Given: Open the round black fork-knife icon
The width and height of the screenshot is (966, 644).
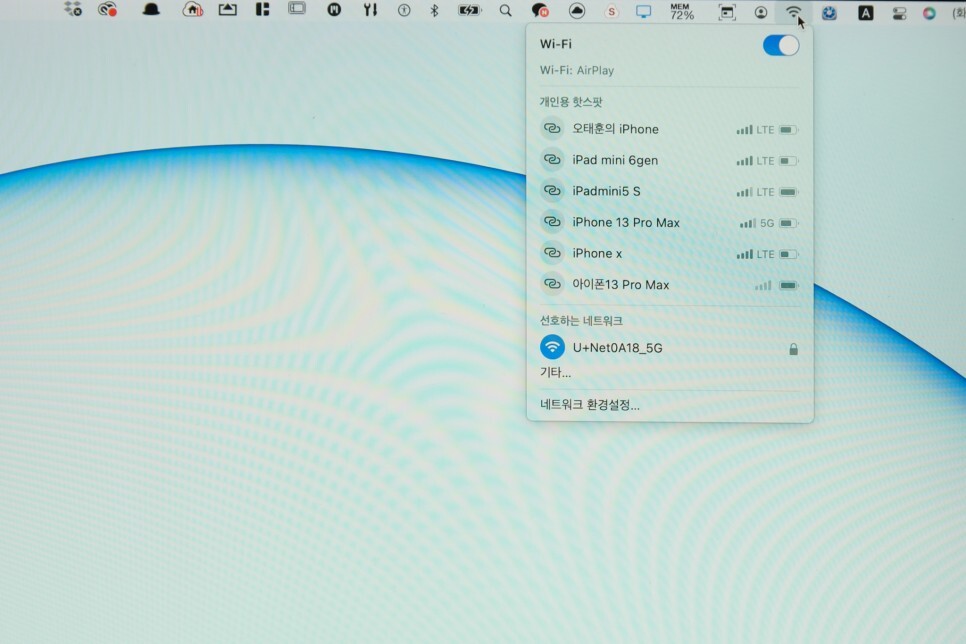Looking at the screenshot, I should 334,9.
